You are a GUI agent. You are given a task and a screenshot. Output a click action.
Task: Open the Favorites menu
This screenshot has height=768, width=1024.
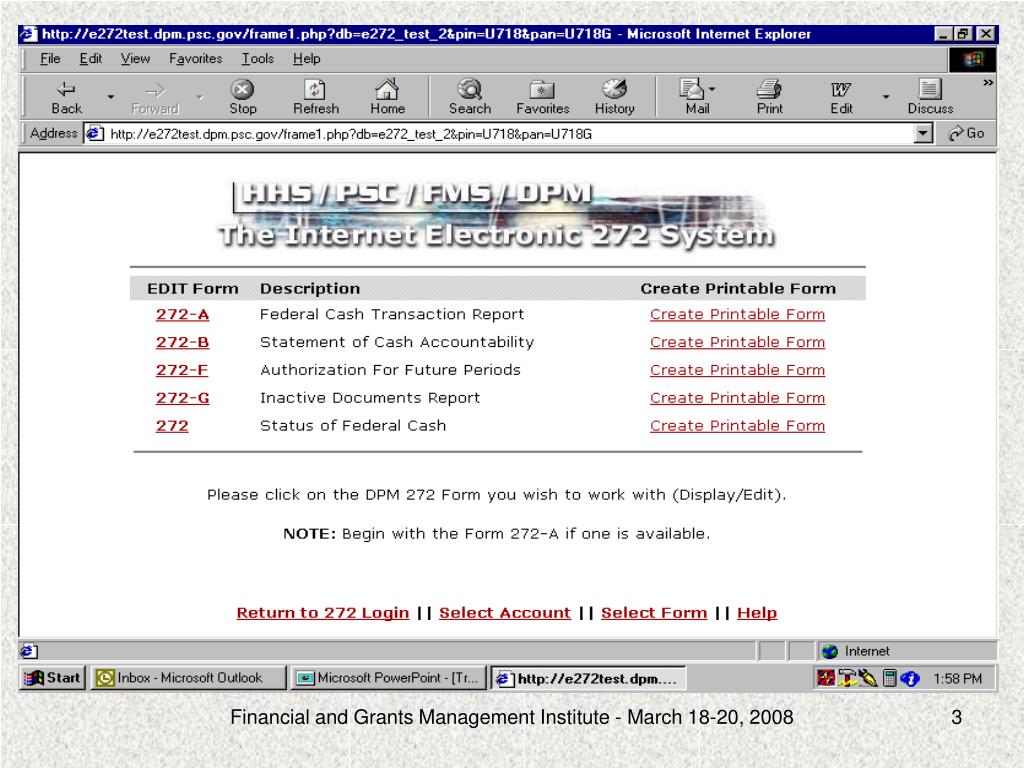tap(195, 59)
